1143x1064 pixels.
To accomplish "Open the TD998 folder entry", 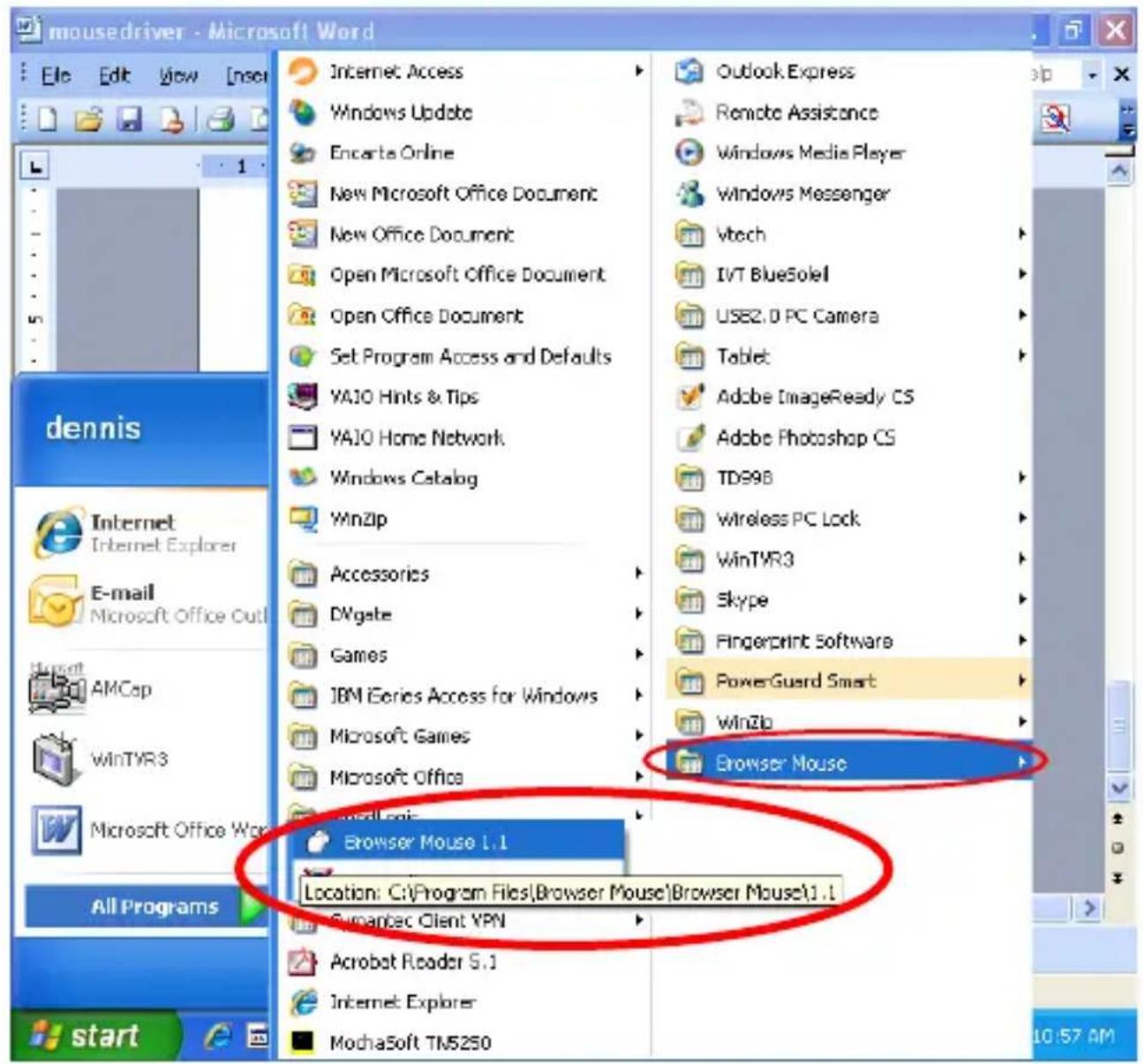I will click(848, 477).
